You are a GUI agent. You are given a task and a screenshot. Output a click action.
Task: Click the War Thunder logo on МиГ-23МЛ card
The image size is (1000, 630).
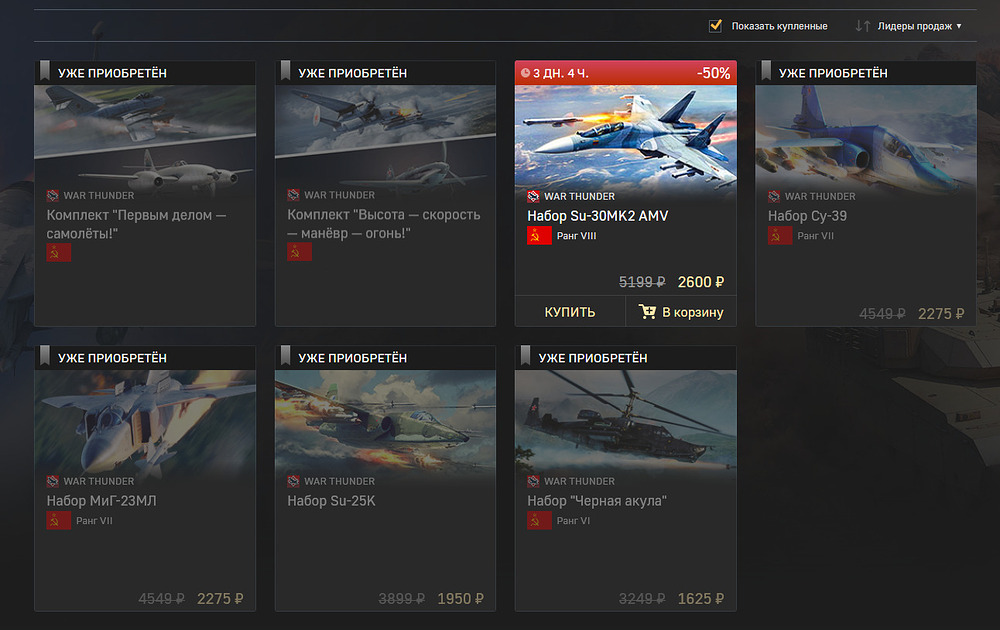point(53,481)
